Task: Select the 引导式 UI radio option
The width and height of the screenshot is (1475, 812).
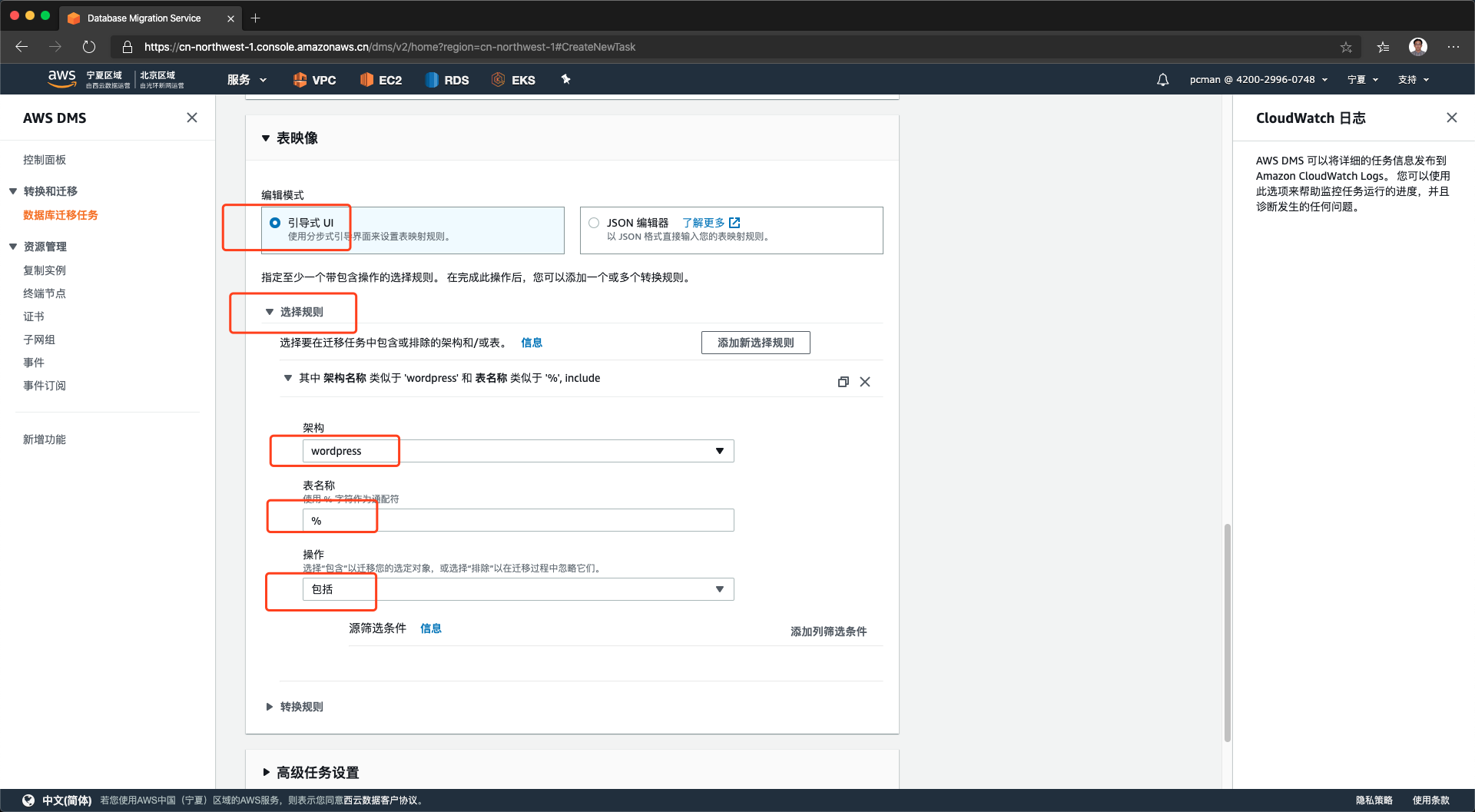Action: [x=275, y=223]
